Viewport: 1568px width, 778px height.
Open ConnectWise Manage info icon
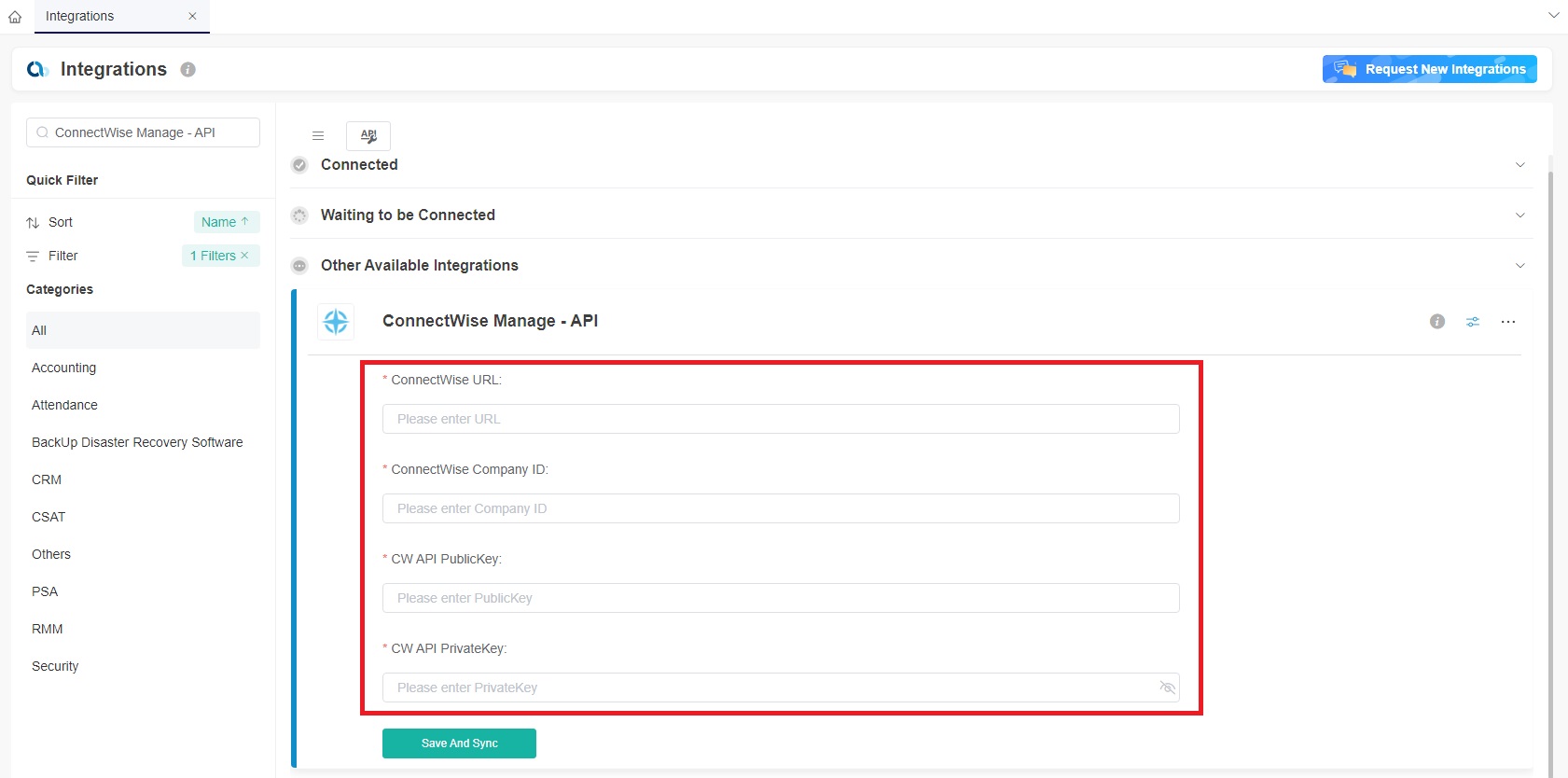pos(1436,322)
